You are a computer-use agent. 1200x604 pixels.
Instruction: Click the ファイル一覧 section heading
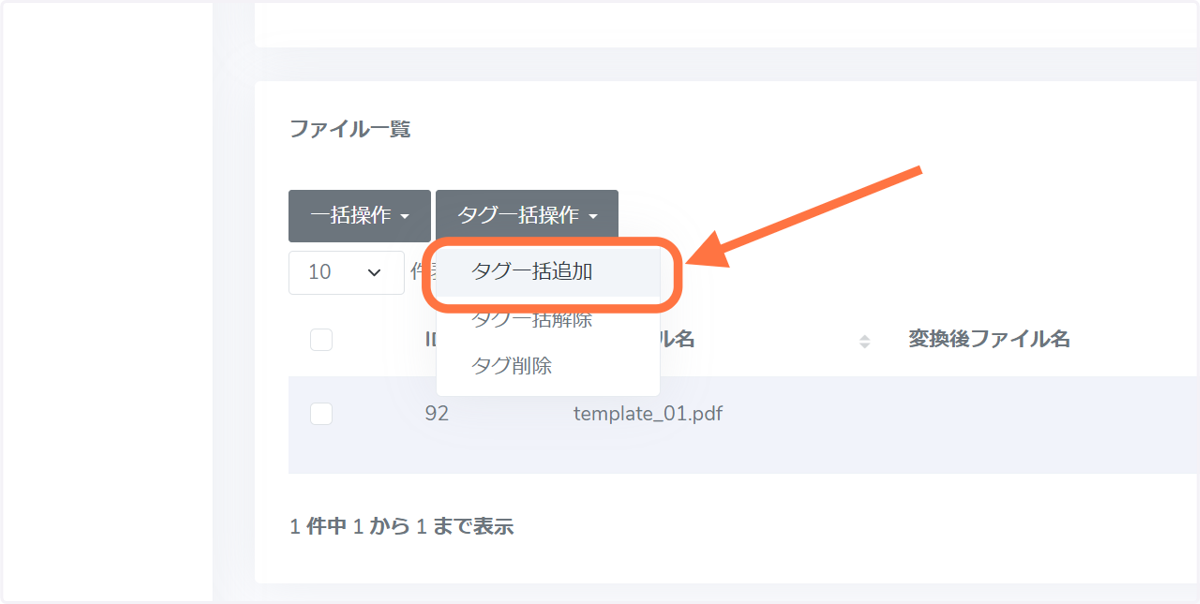point(350,129)
